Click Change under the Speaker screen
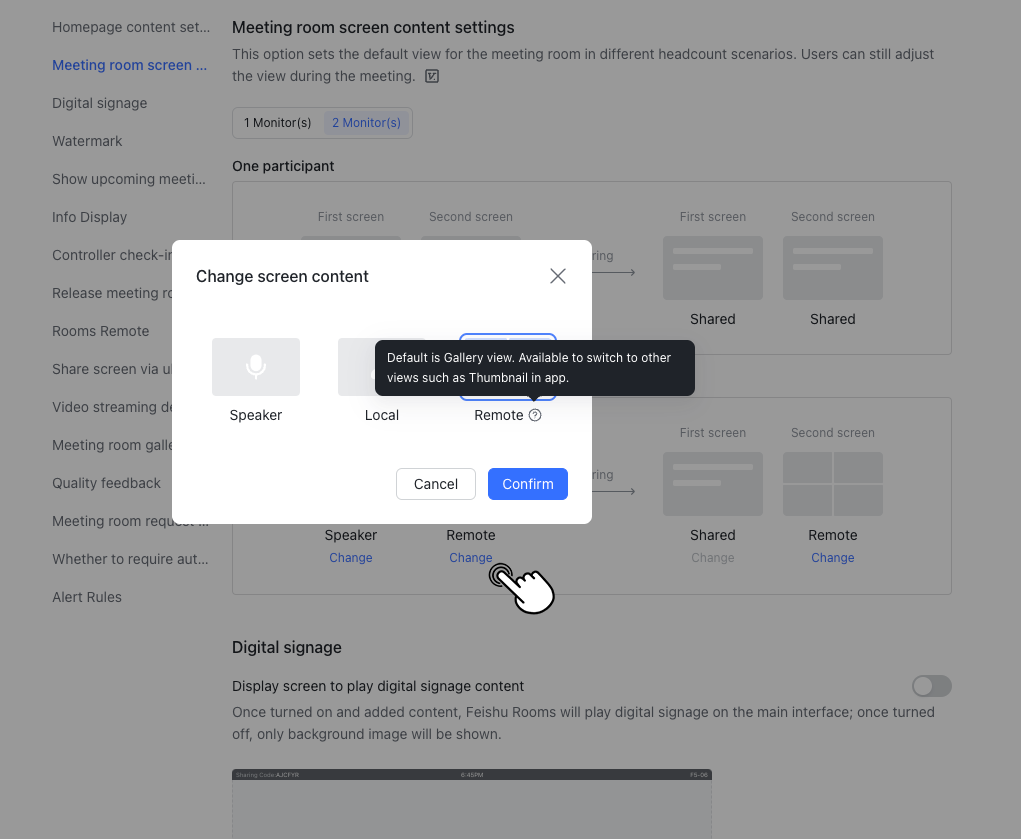The image size is (1021, 839). (x=350, y=558)
